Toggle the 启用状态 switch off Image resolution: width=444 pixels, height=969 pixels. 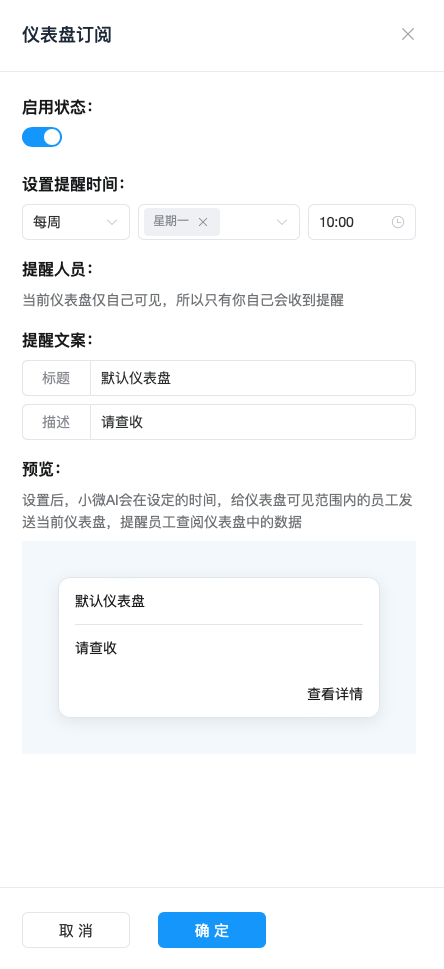click(42, 137)
